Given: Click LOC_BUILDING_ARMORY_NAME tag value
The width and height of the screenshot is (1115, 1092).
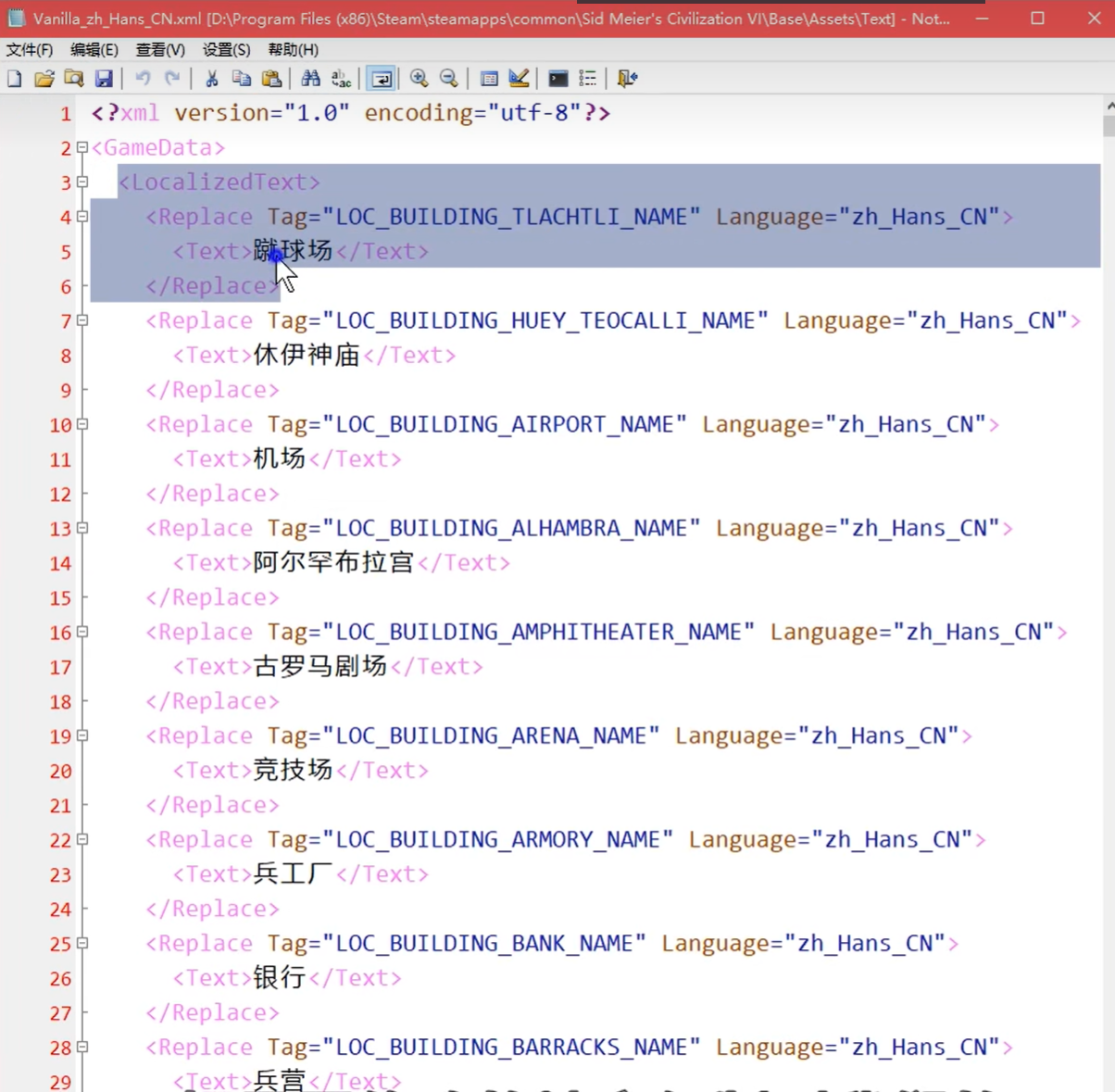Looking at the screenshot, I should [x=497, y=839].
